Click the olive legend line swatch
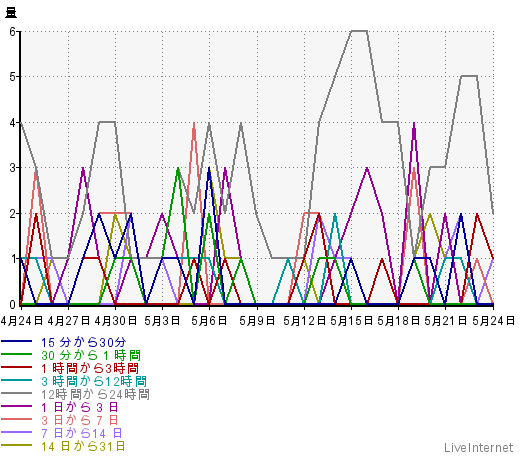 pyautogui.click(x=17, y=445)
